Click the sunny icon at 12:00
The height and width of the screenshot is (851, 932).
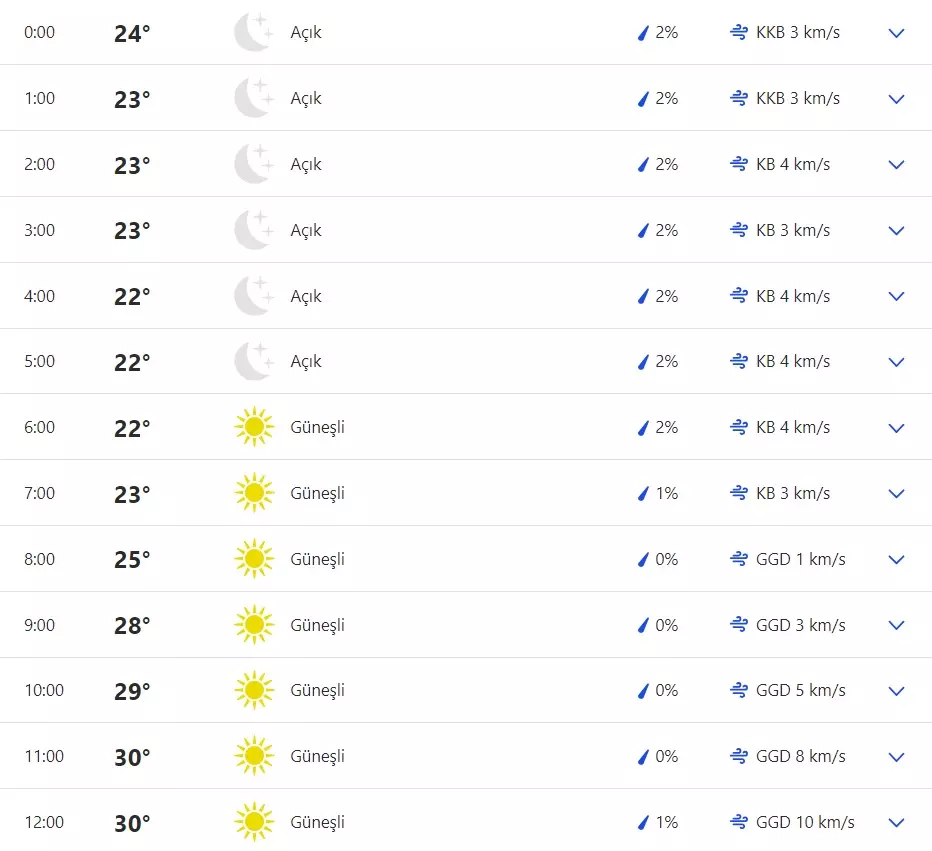click(253, 822)
